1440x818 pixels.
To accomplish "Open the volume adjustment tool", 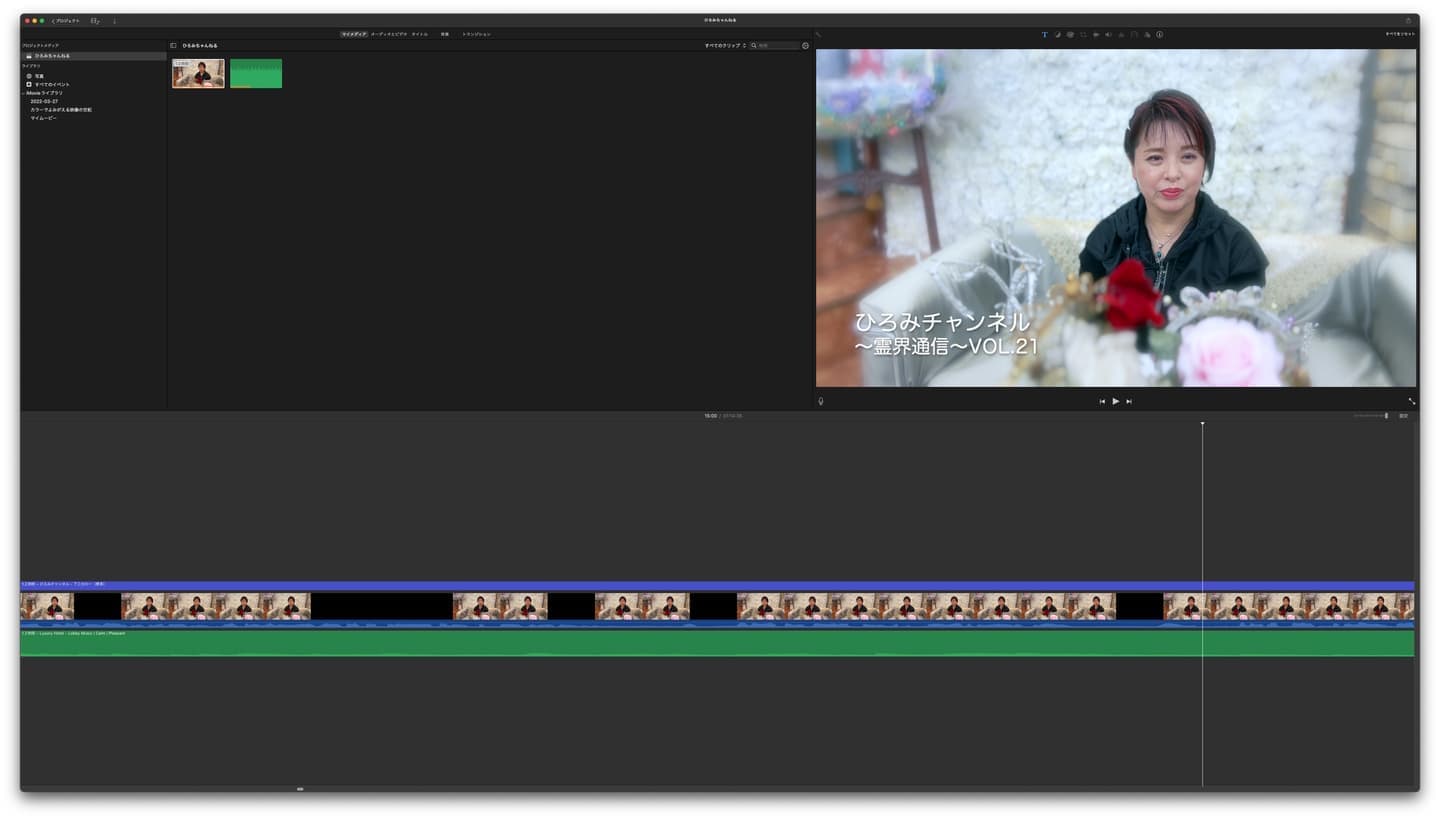I will tap(1108, 34).
